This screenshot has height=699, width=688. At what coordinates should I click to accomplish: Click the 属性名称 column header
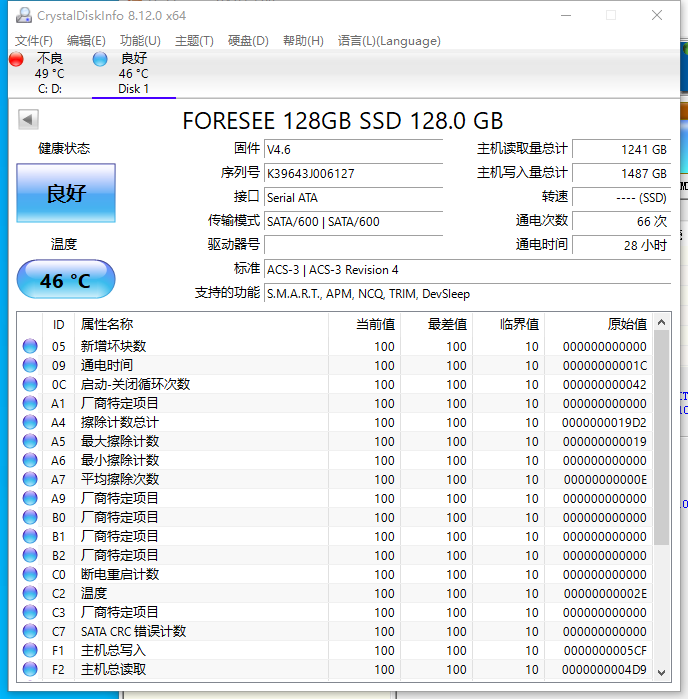[x=202, y=324]
